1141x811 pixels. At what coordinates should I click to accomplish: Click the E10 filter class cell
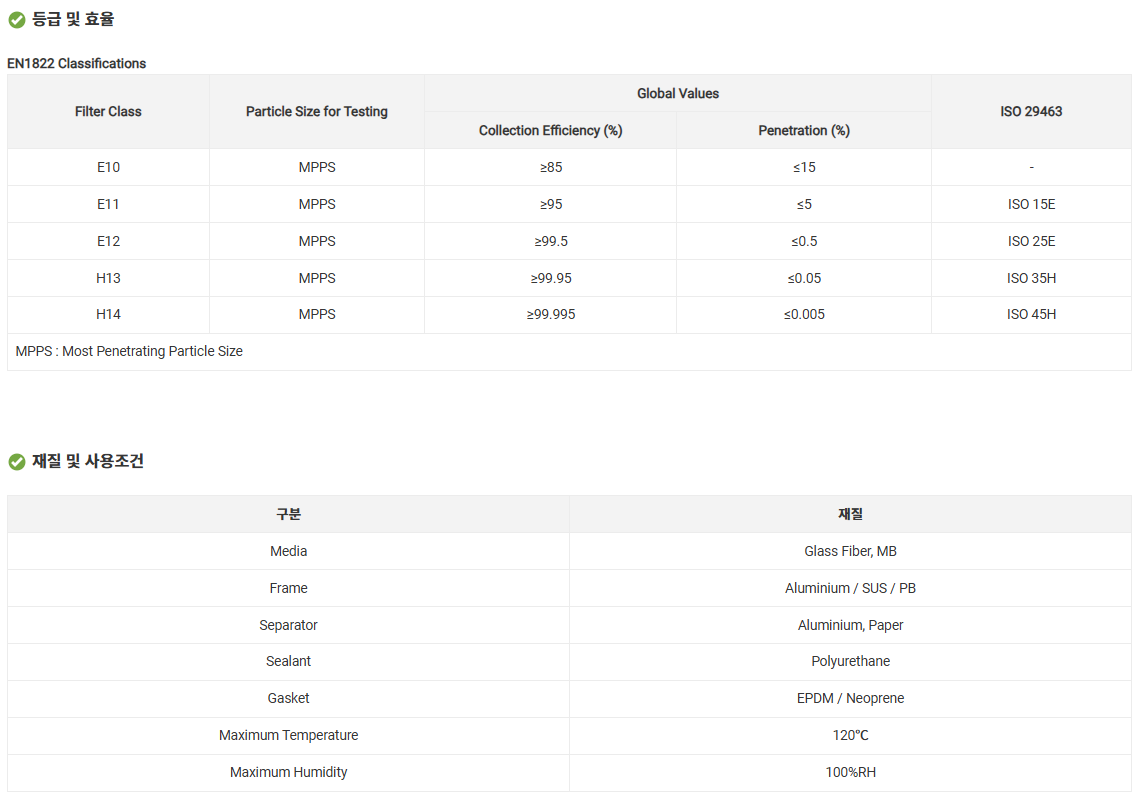(x=108, y=167)
